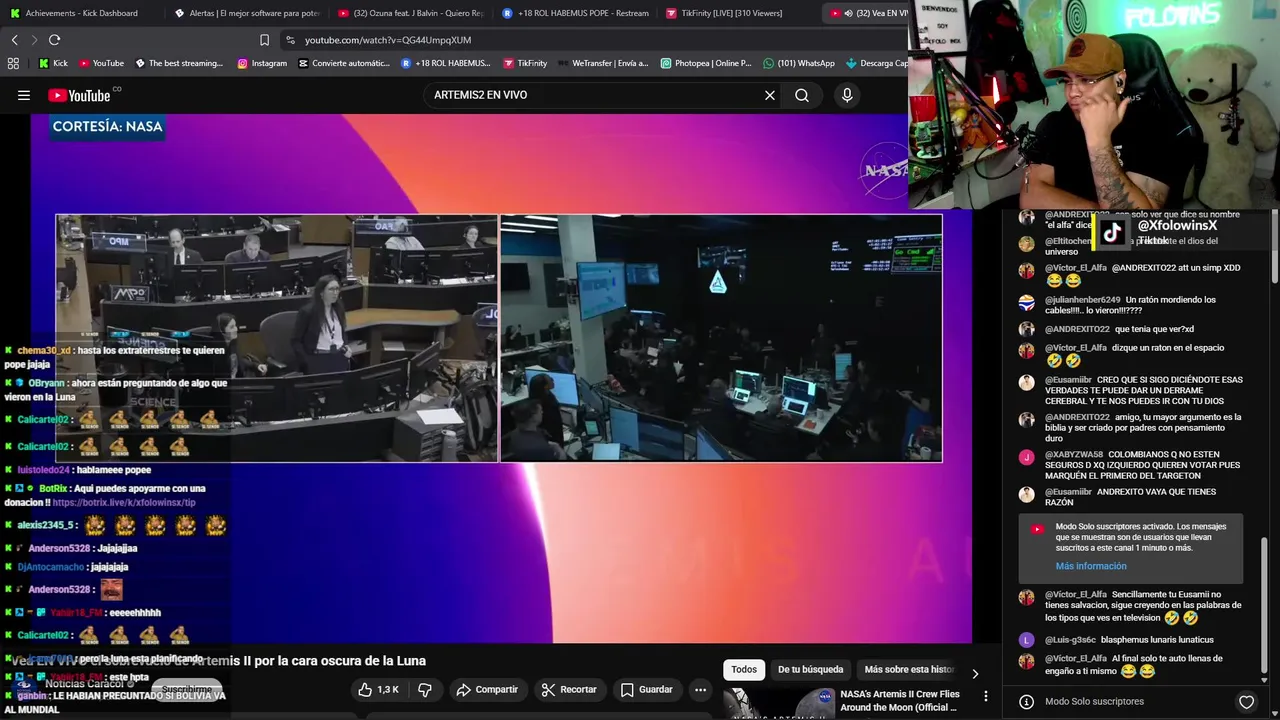
Task: Open the WeTransfer bookmark
Action: tap(603, 63)
